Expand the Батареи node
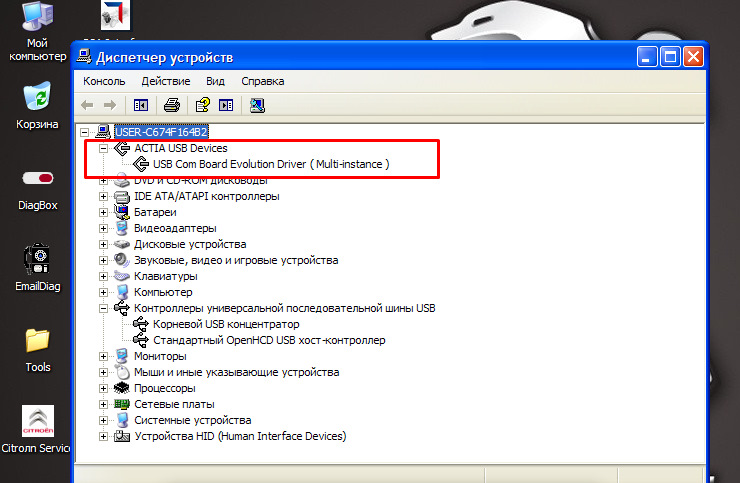 tap(103, 212)
